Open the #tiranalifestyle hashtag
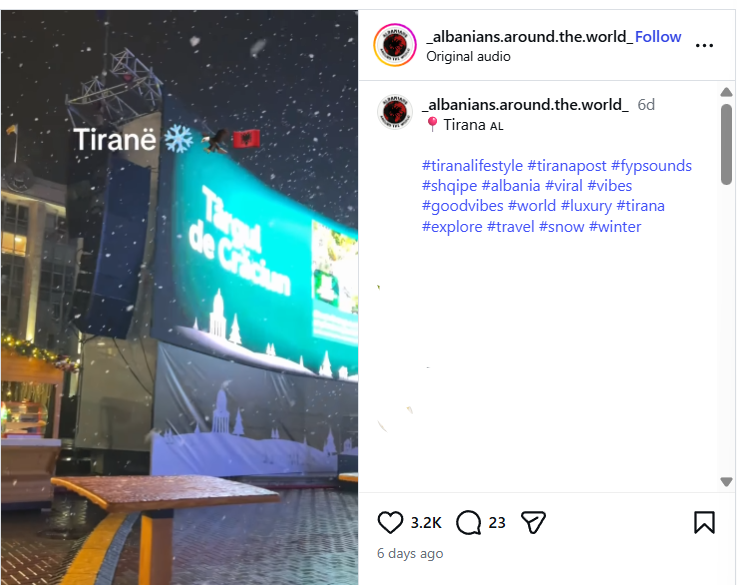 pos(472,166)
